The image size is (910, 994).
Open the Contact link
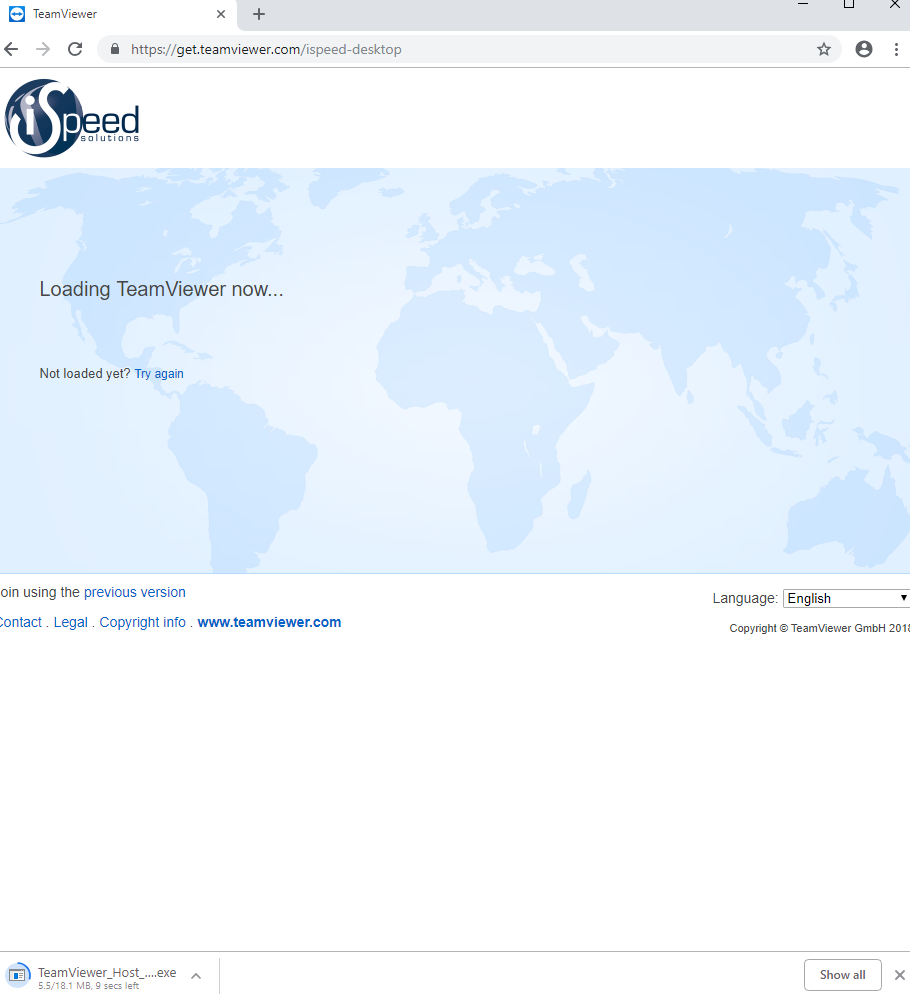click(21, 623)
